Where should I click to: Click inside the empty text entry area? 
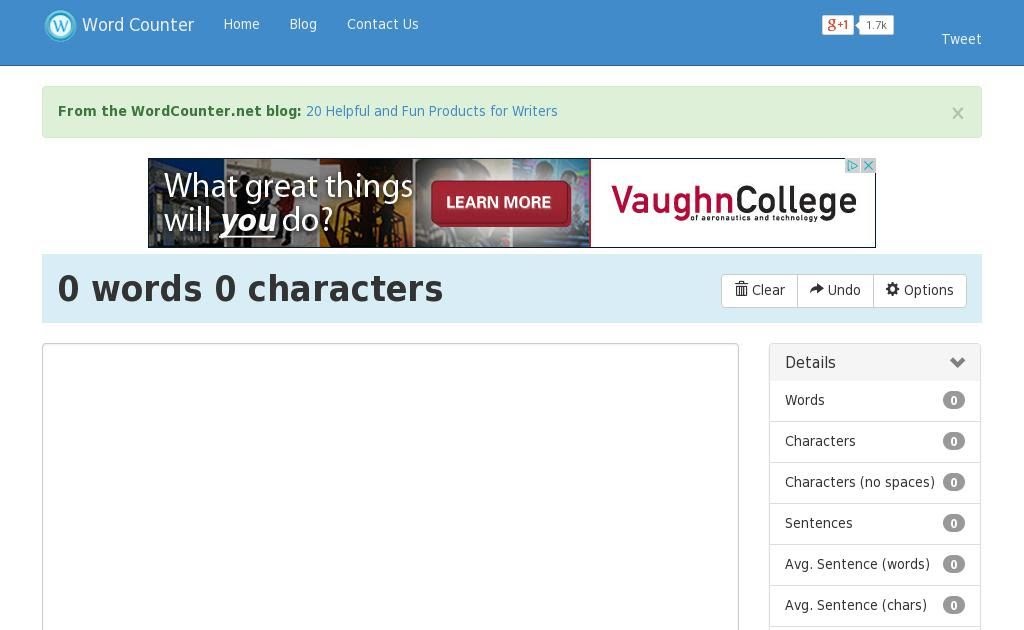point(391,486)
